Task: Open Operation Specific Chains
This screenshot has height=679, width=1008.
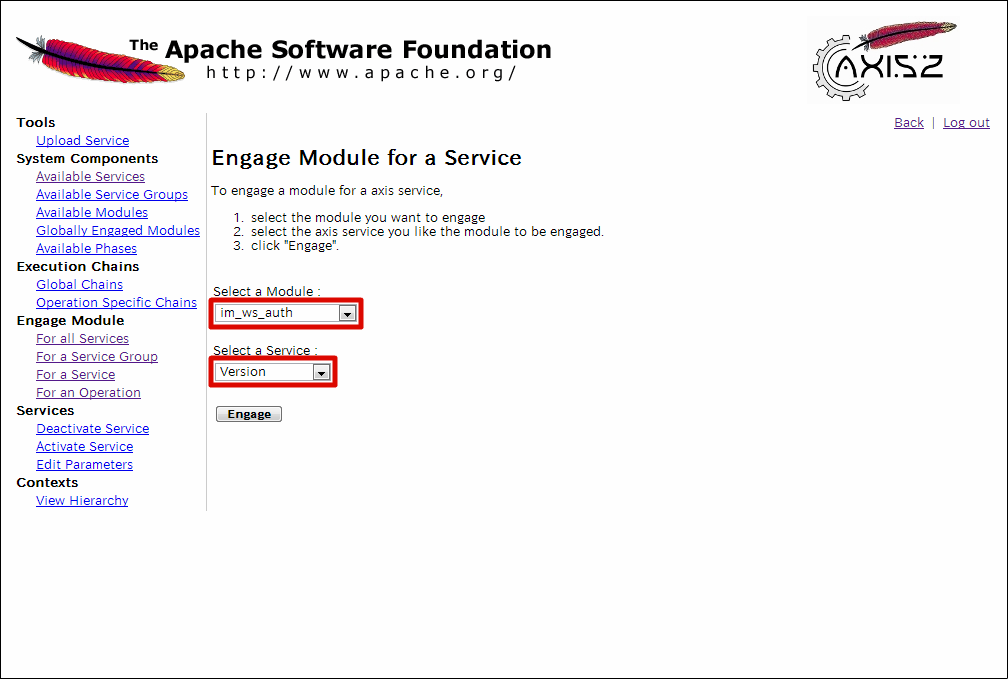Action: point(116,303)
